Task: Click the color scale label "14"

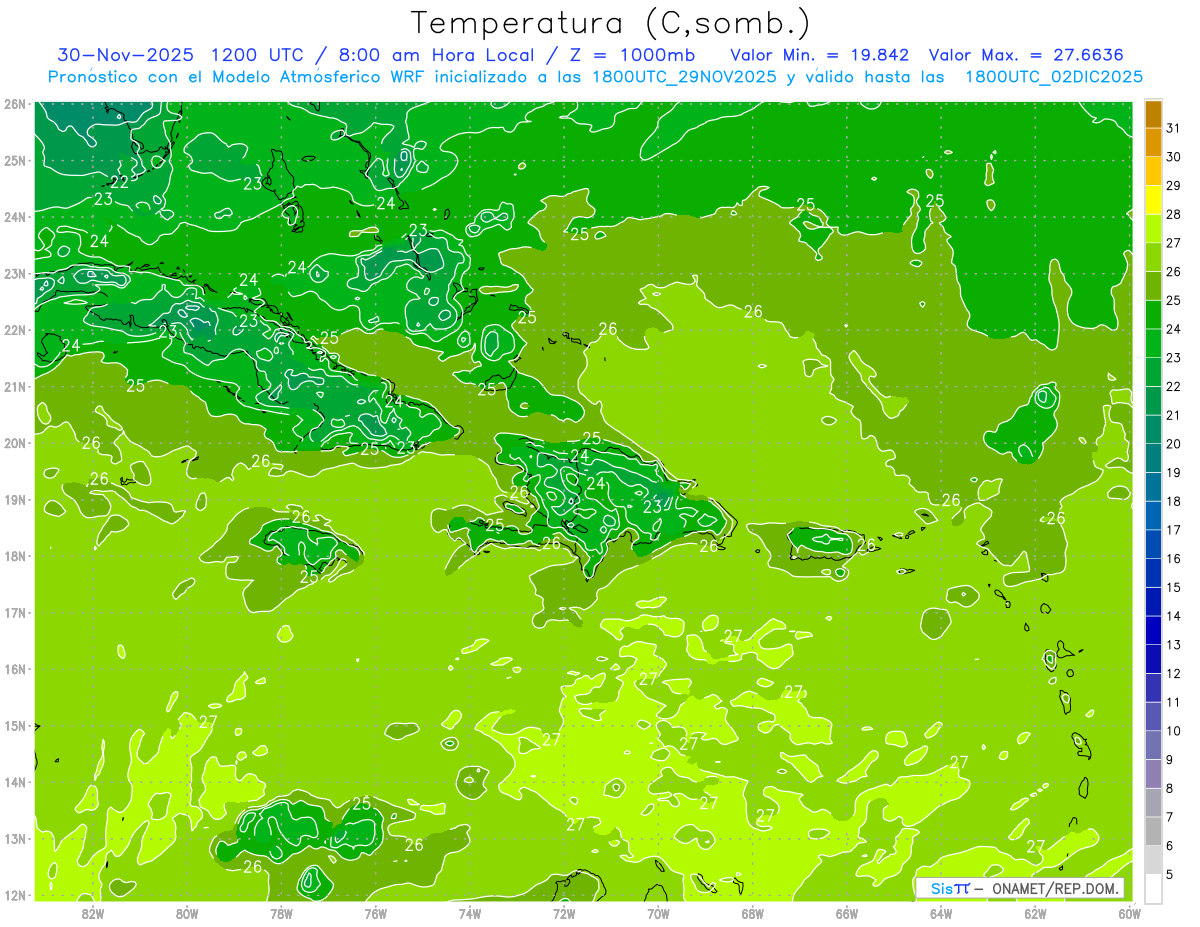Action: pos(1174,616)
